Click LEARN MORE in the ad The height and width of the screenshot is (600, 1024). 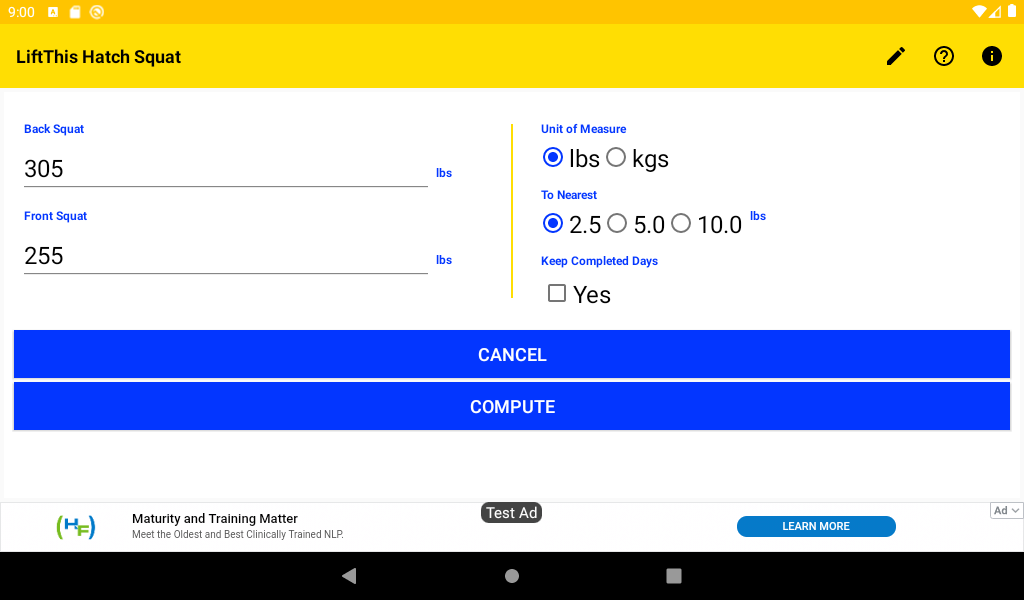816,526
